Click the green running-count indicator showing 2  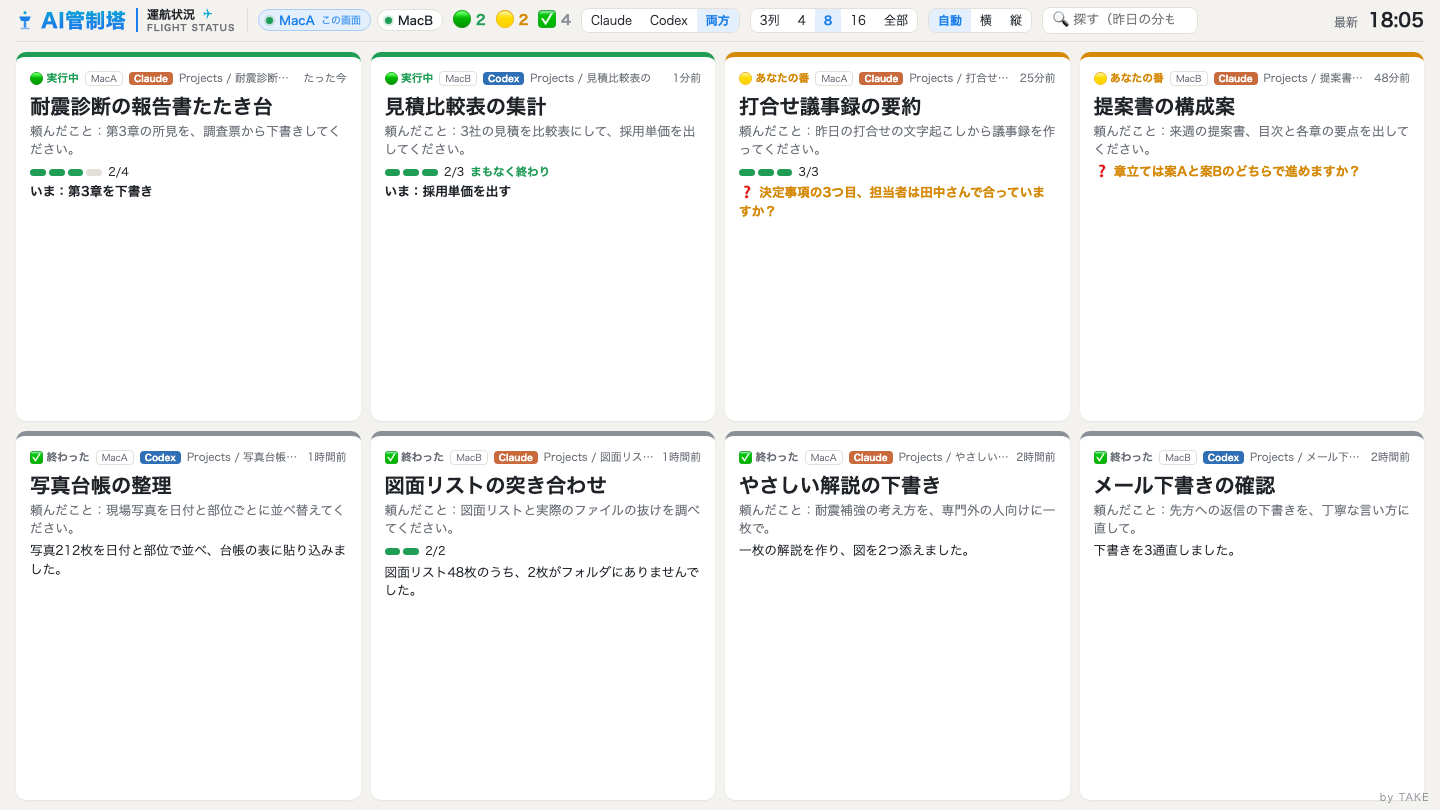[x=469, y=19]
